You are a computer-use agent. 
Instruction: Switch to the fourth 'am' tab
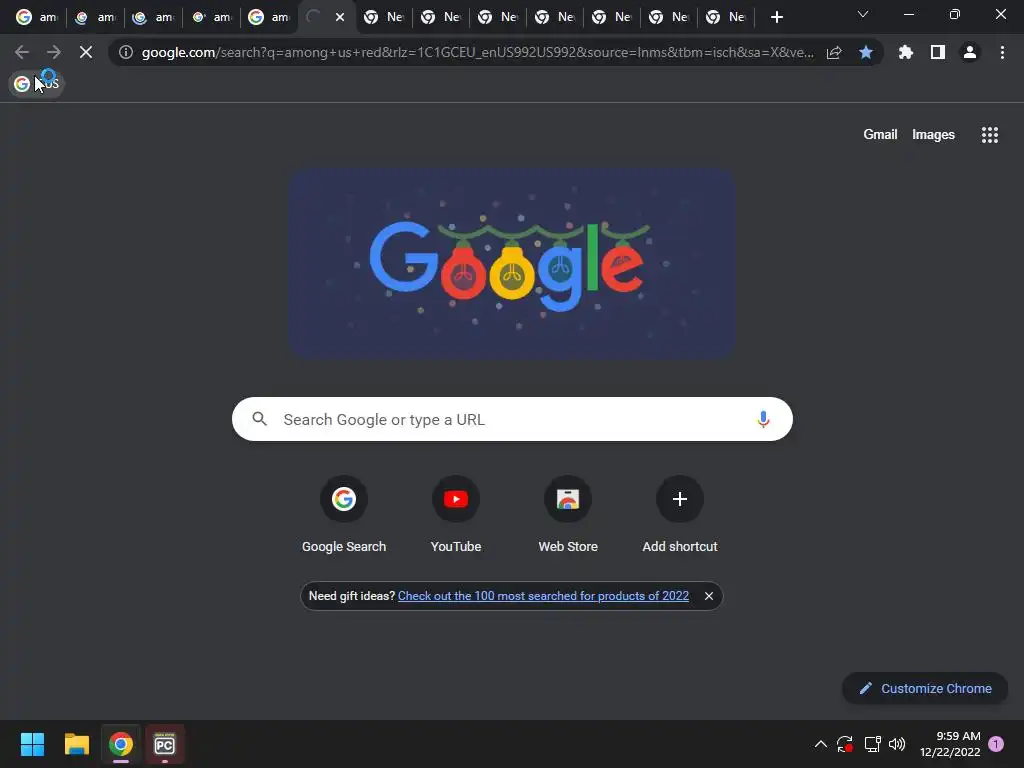click(x=211, y=17)
